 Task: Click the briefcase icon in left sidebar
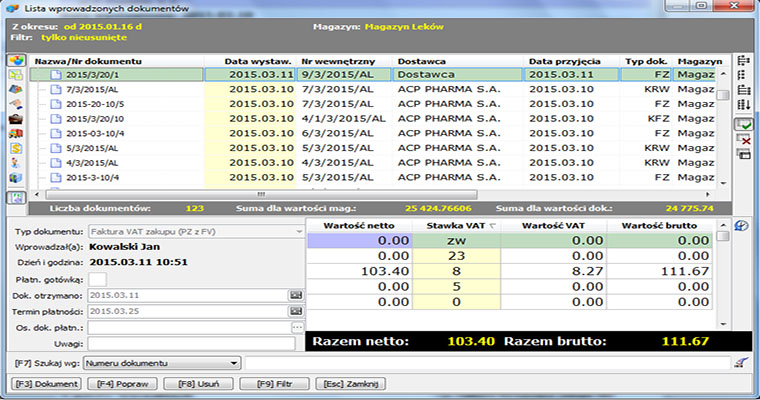coord(16,119)
